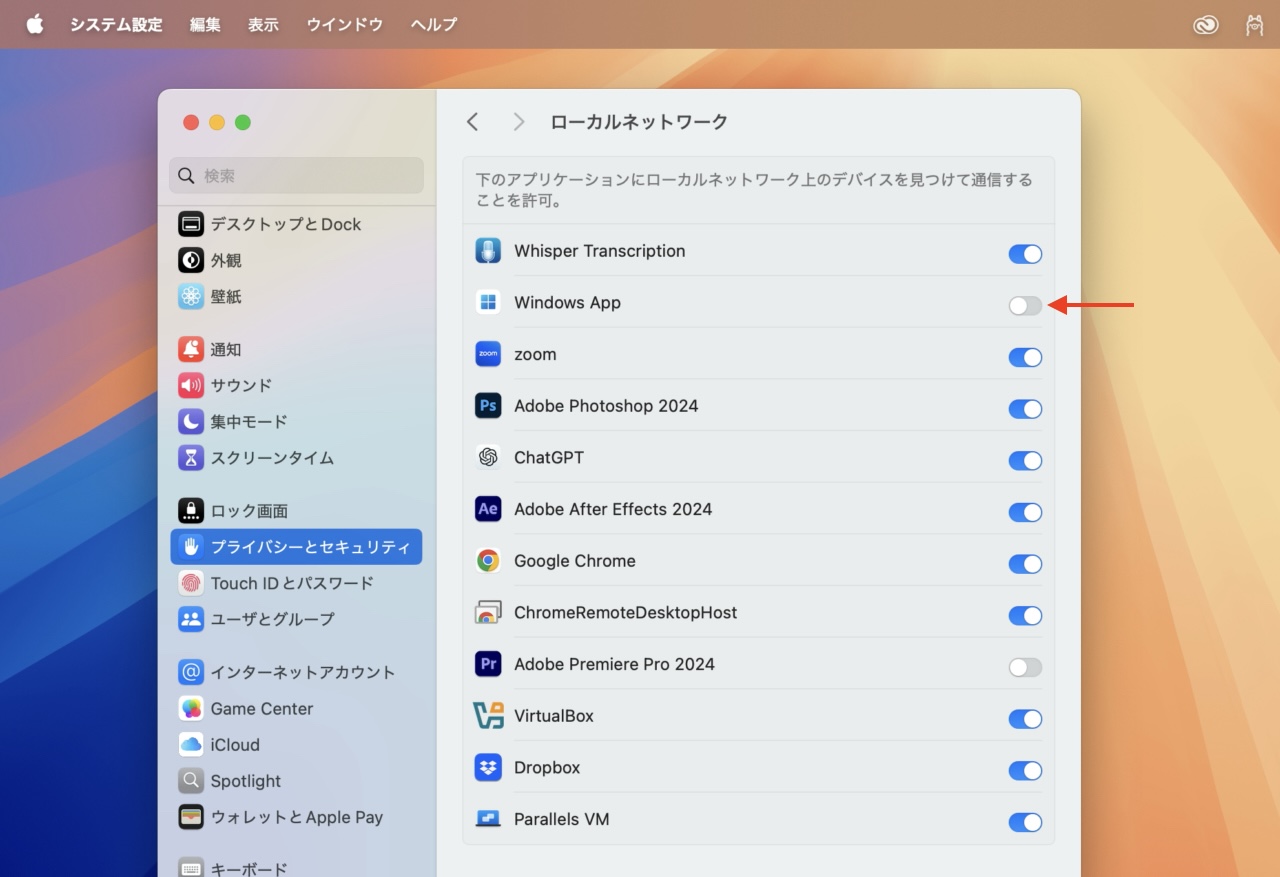Open ロック画面 settings
The image size is (1280, 877).
[296, 510]
